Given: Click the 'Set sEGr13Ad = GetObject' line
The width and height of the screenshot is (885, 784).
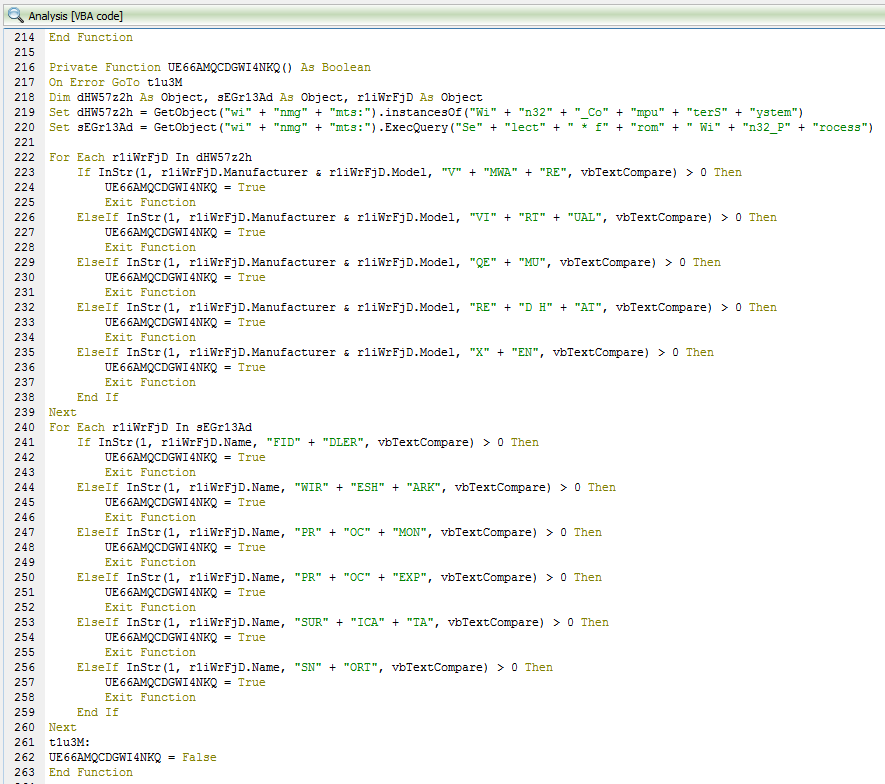Looking at the screenshot, I should [x=461, y=128].
